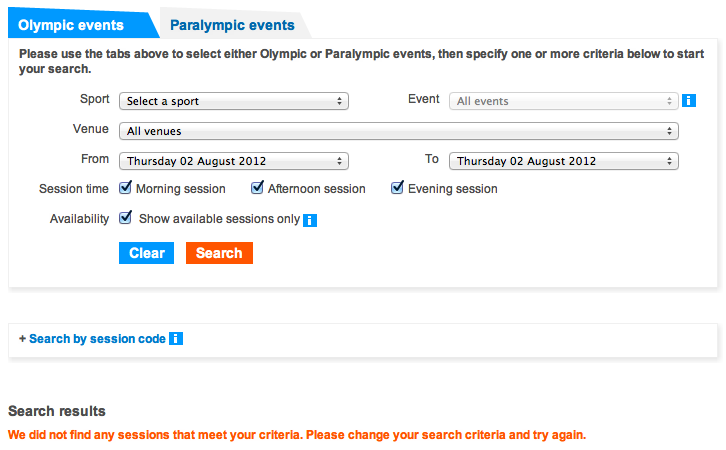Expand the All venues dropdown
Screen dimensions: 726x450
point(398,131)
